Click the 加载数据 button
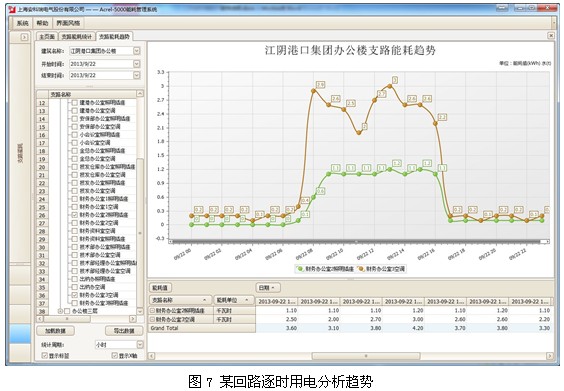The image size is (564, 391). pos(56,331)
